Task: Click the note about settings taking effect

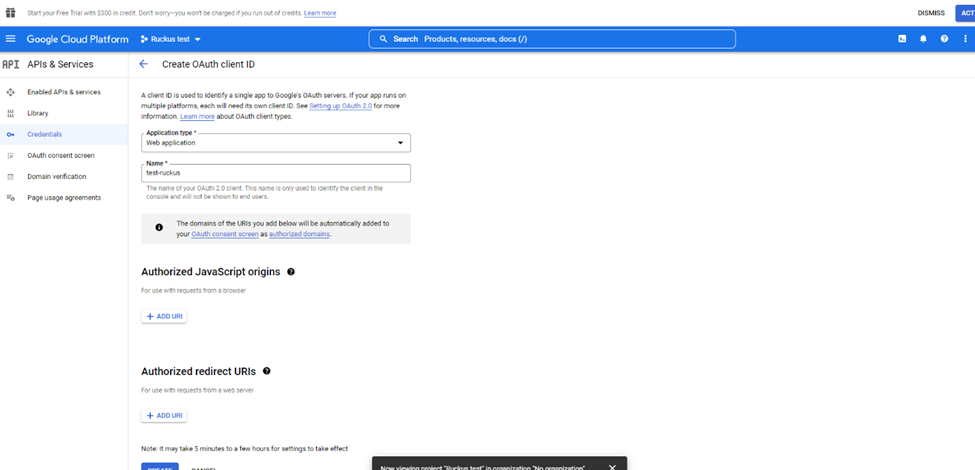Action: pos(244,448)
